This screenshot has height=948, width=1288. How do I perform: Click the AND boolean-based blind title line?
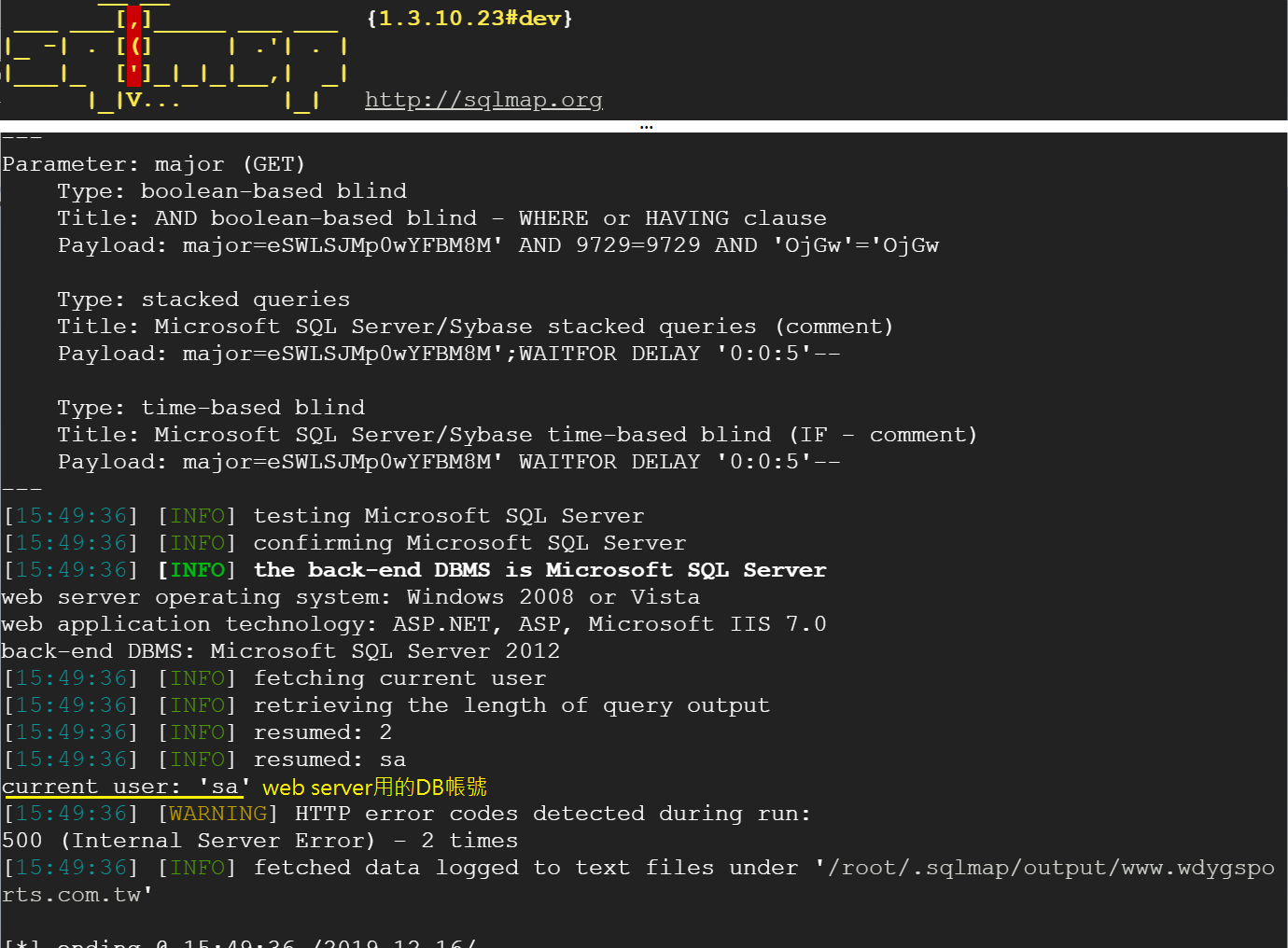click(441, 218)
